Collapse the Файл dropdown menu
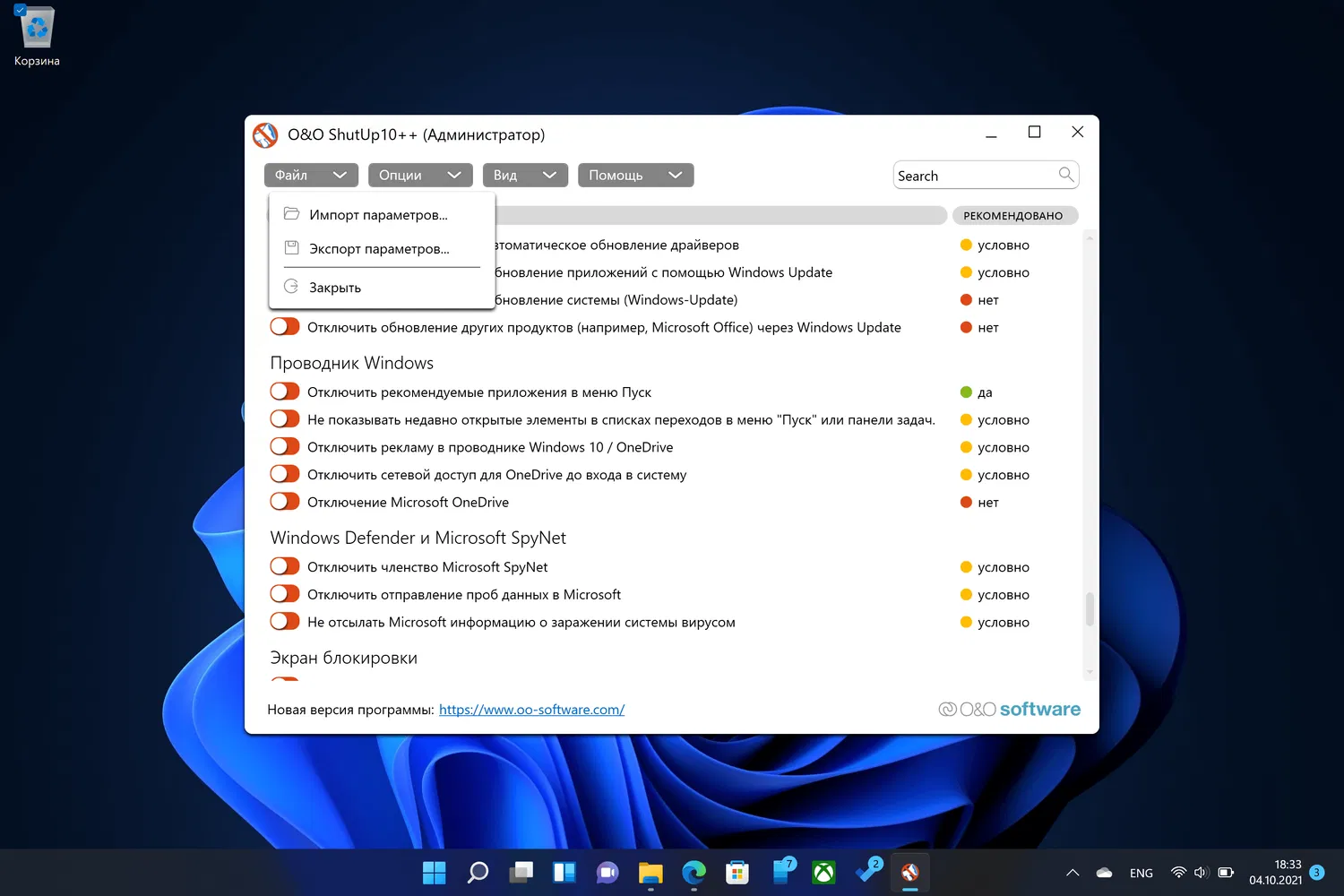Screen dimensions: 1344x896 (x=311, y=176)
